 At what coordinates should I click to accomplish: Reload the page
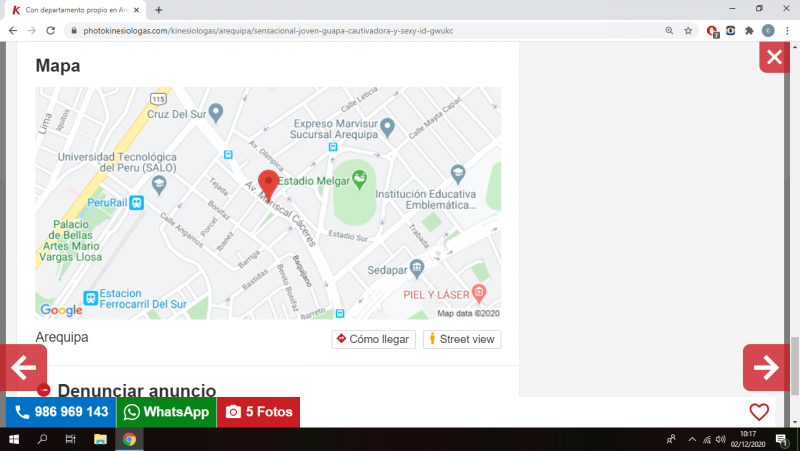coord(51,31)
